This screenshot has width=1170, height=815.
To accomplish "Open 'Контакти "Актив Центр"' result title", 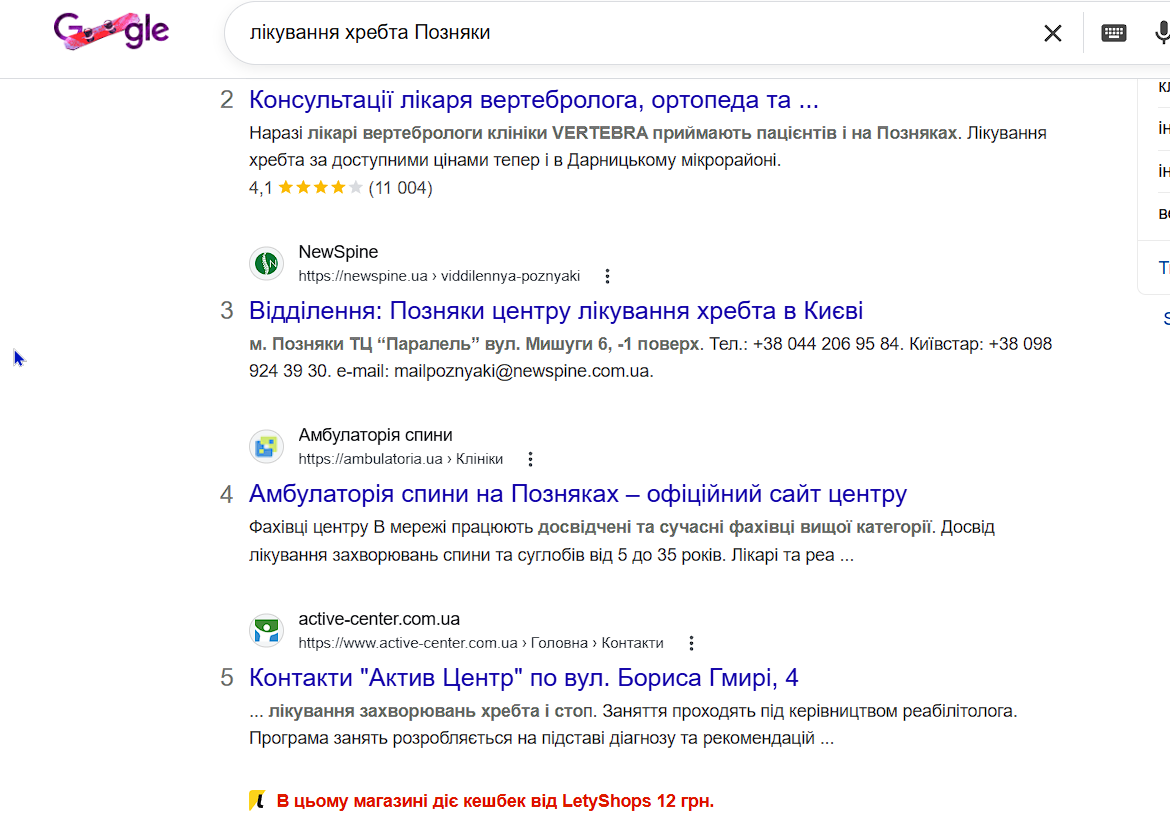I will (523, 678).
